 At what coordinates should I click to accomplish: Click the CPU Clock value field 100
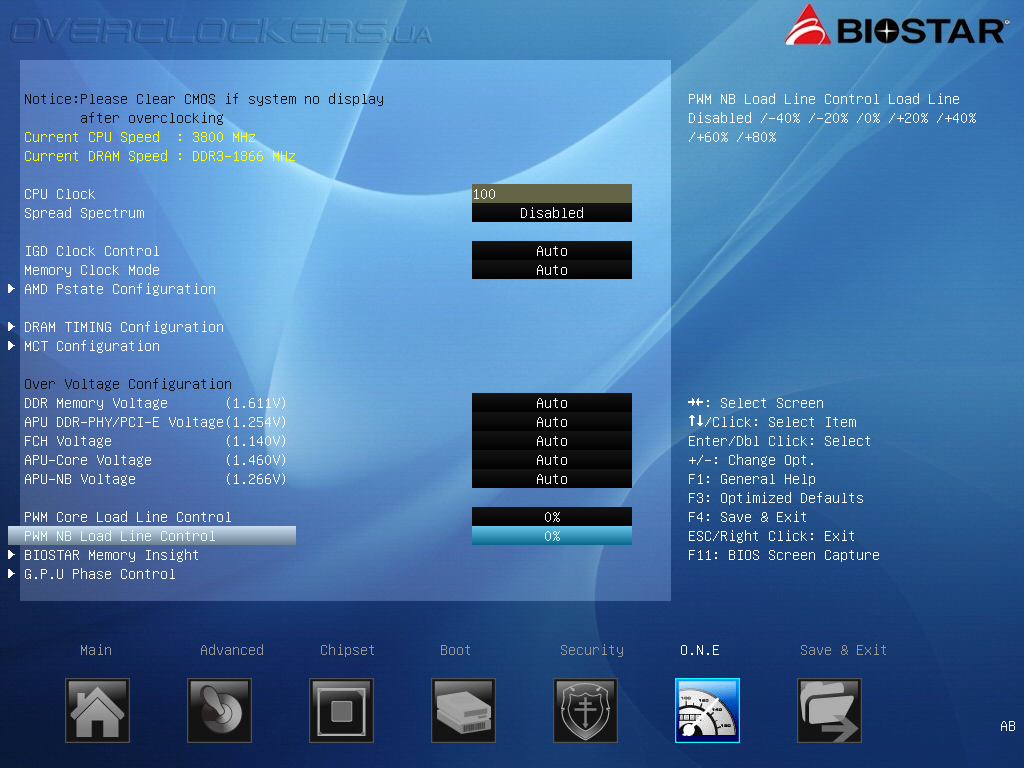point(552,194)
